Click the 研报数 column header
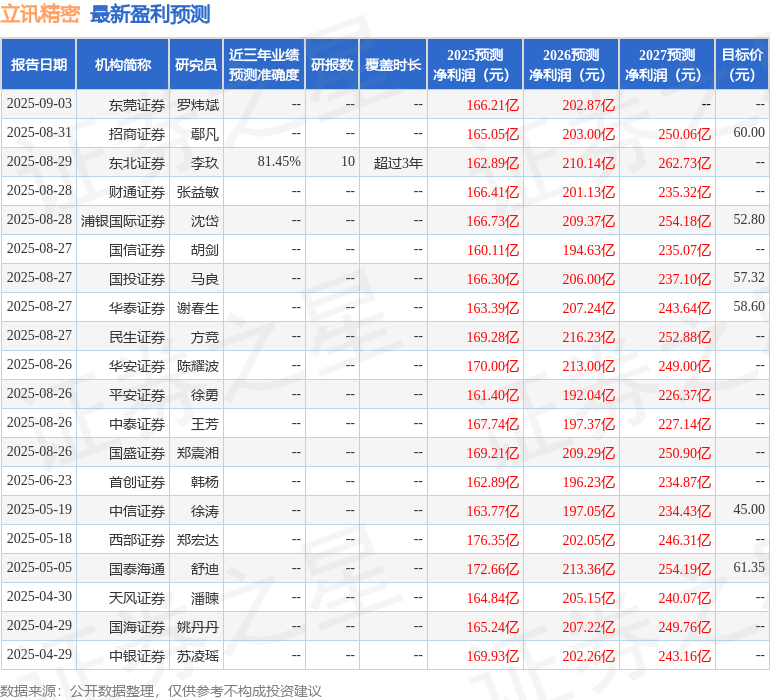 332,65
